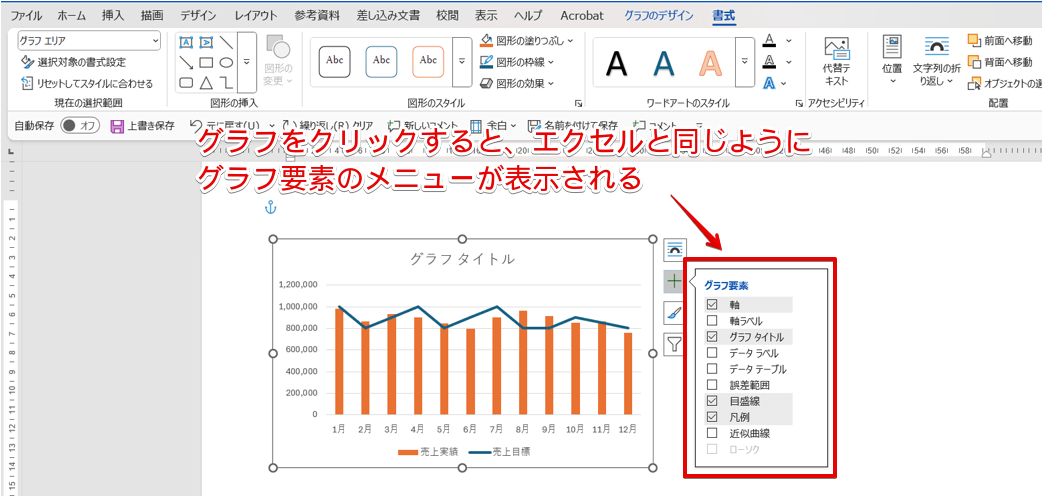Image resolution: width=1045 pixels, height=499 pixels.
Task: Click リセットしてスタイルに合わせる reset icon
Action: tap(26, 83)
